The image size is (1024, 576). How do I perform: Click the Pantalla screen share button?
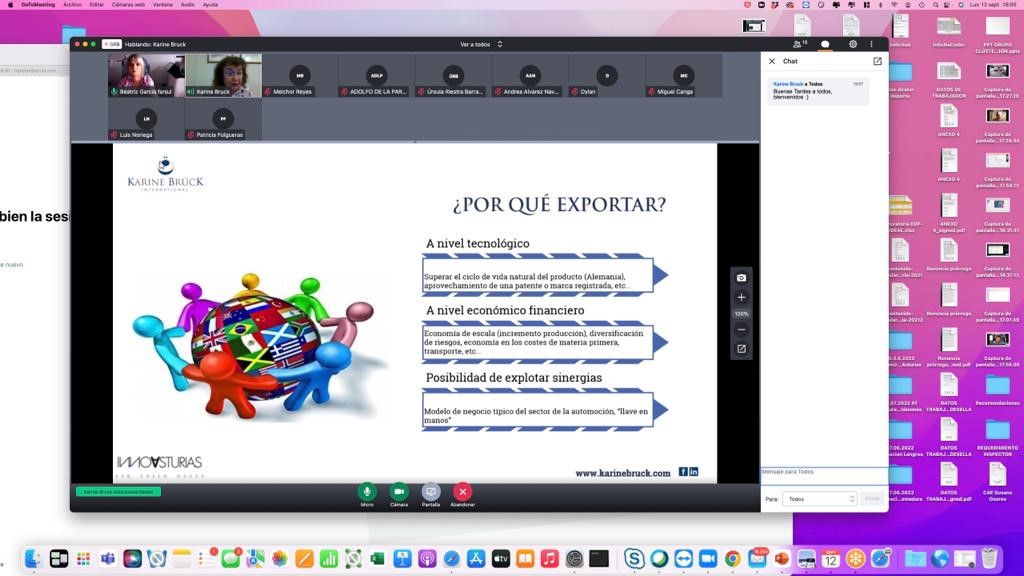coord(431,491)
